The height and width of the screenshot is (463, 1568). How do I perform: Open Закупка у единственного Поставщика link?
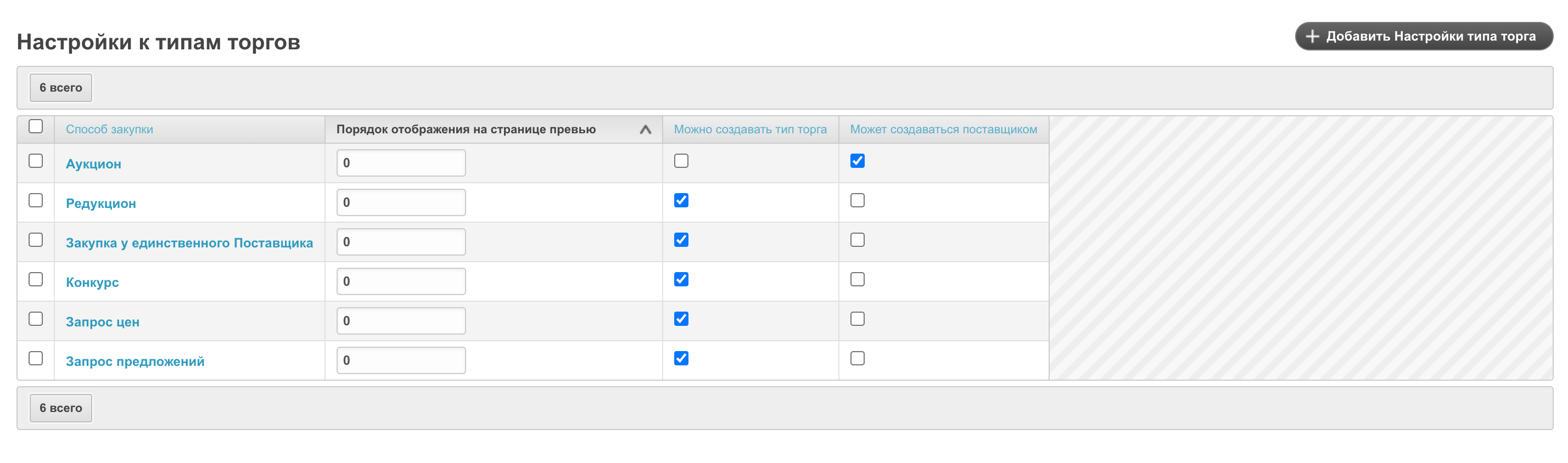(x=189, y=244)
